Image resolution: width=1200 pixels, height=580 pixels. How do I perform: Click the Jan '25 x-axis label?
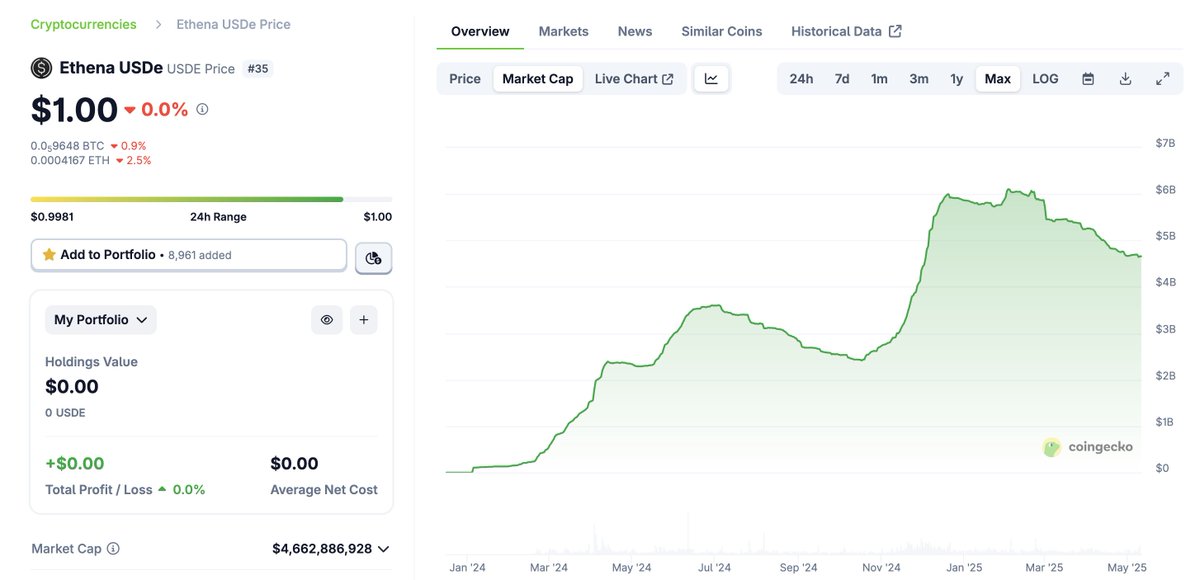[964, 568]
